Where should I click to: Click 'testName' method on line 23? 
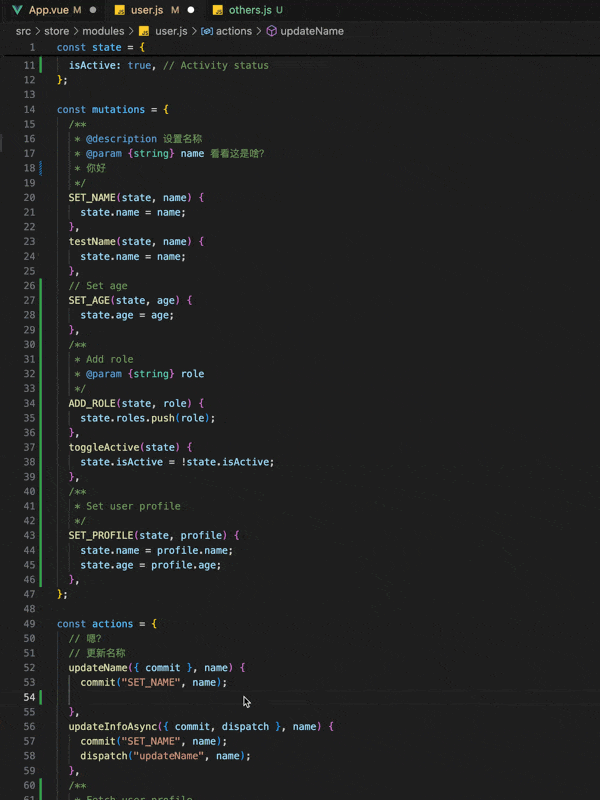coord(92,241)
